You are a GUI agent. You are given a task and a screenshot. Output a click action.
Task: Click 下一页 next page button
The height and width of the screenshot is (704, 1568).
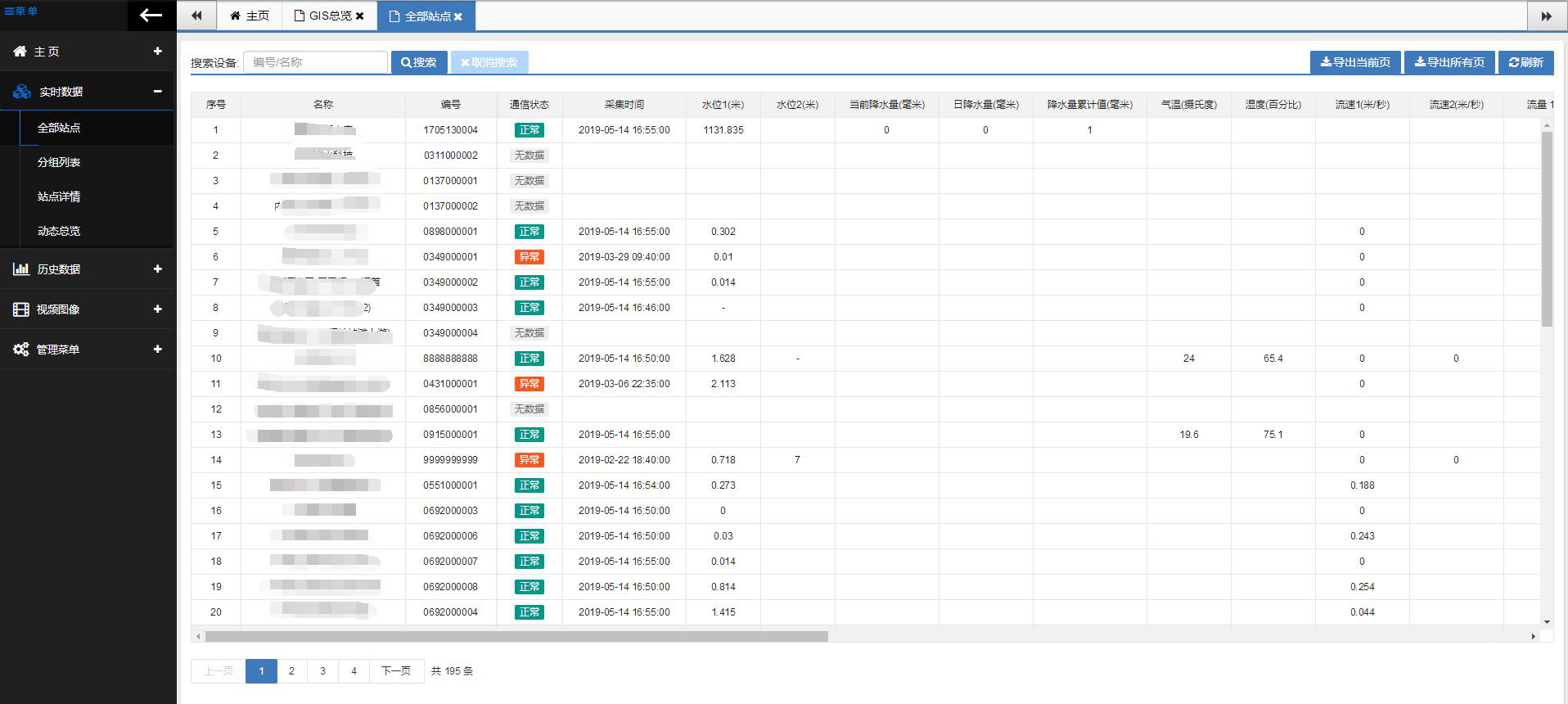click(x=396, y=670)
